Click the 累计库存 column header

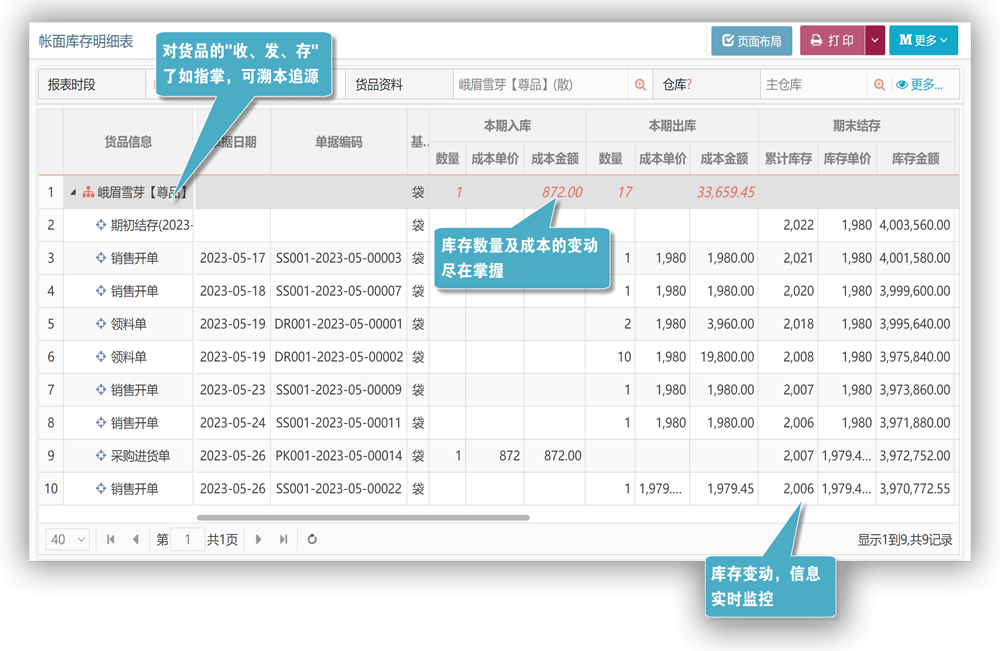(x=788, y=159)
